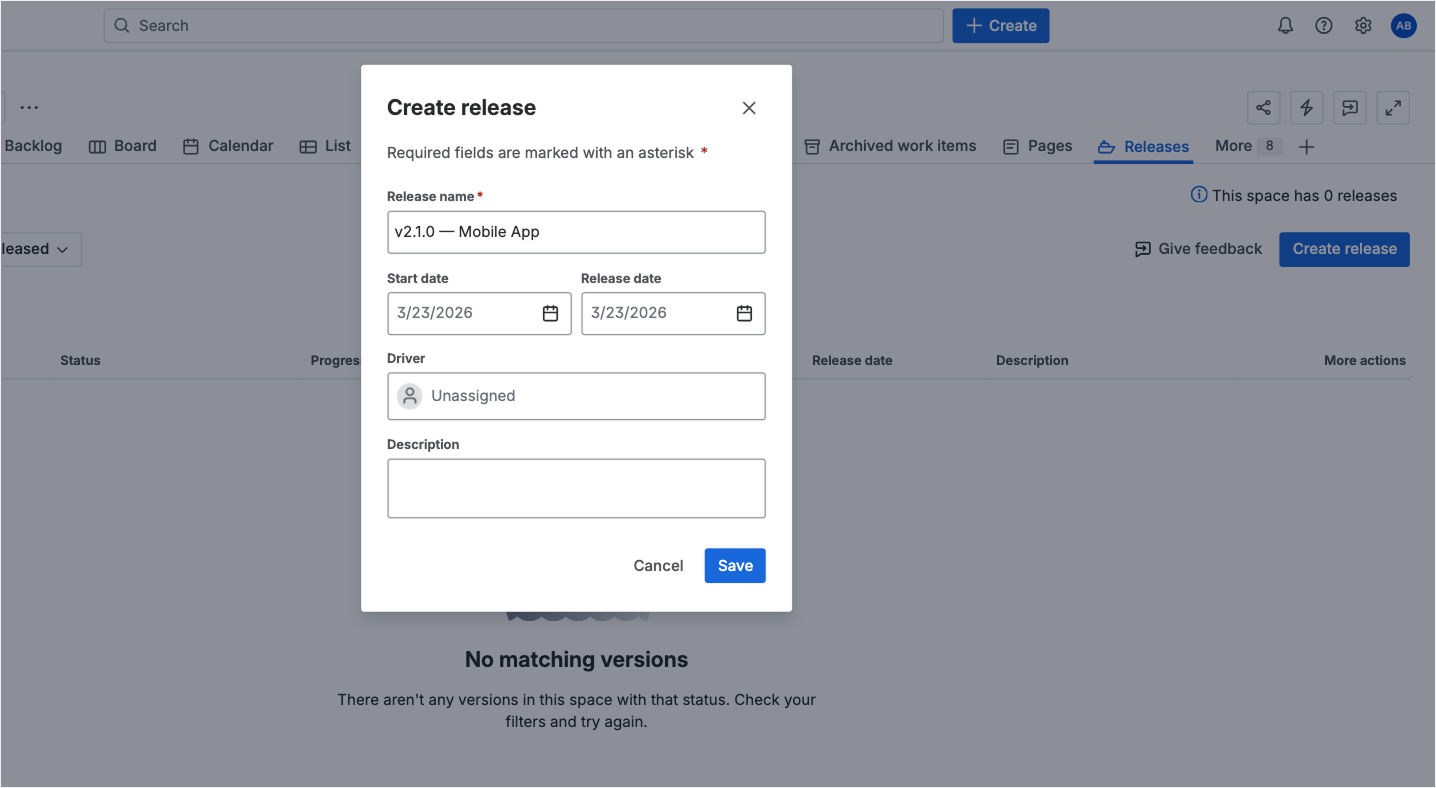Open the List tab

325,146
